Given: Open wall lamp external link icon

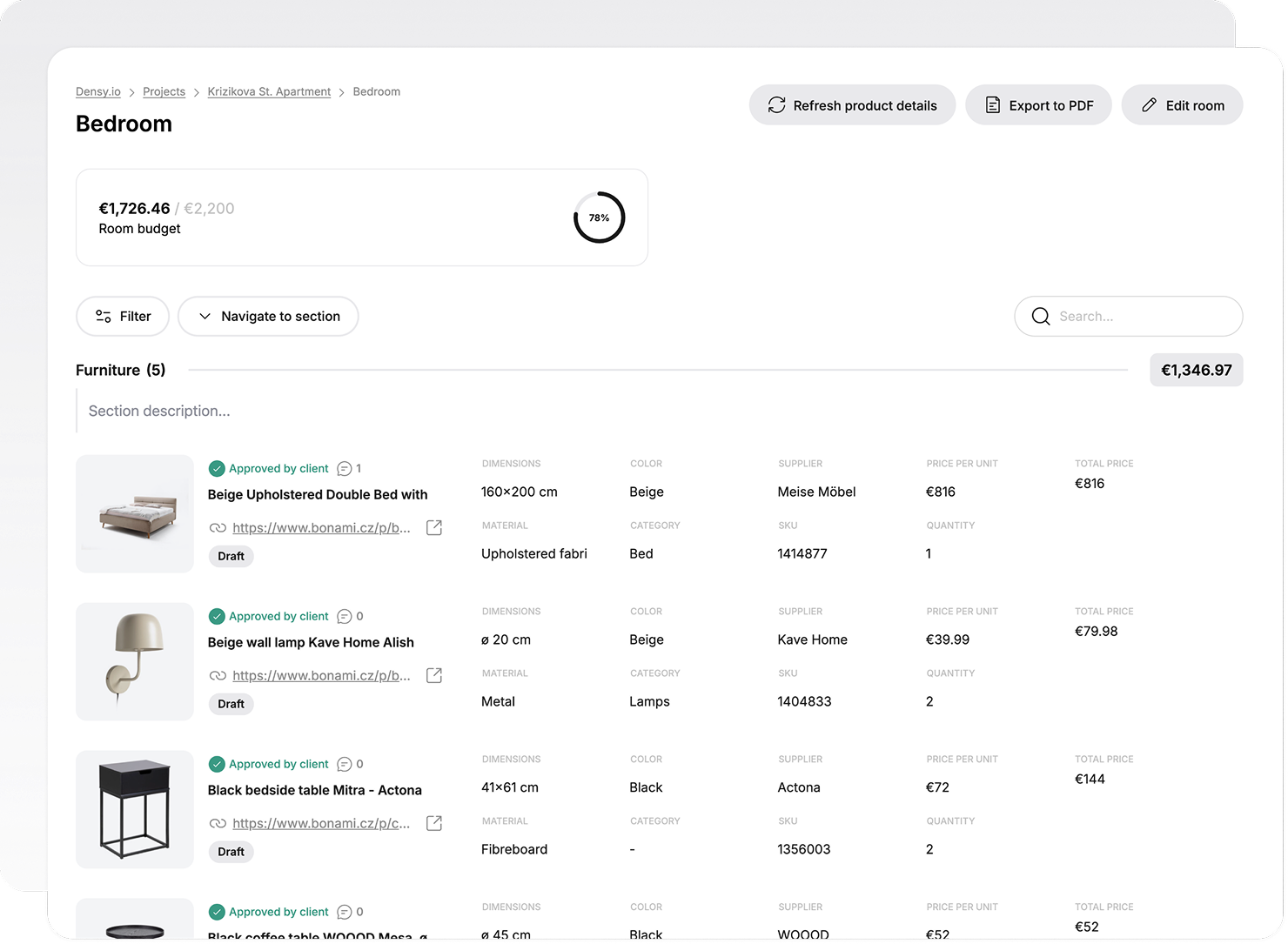Looking at the screenshot, I should [434, 676].
